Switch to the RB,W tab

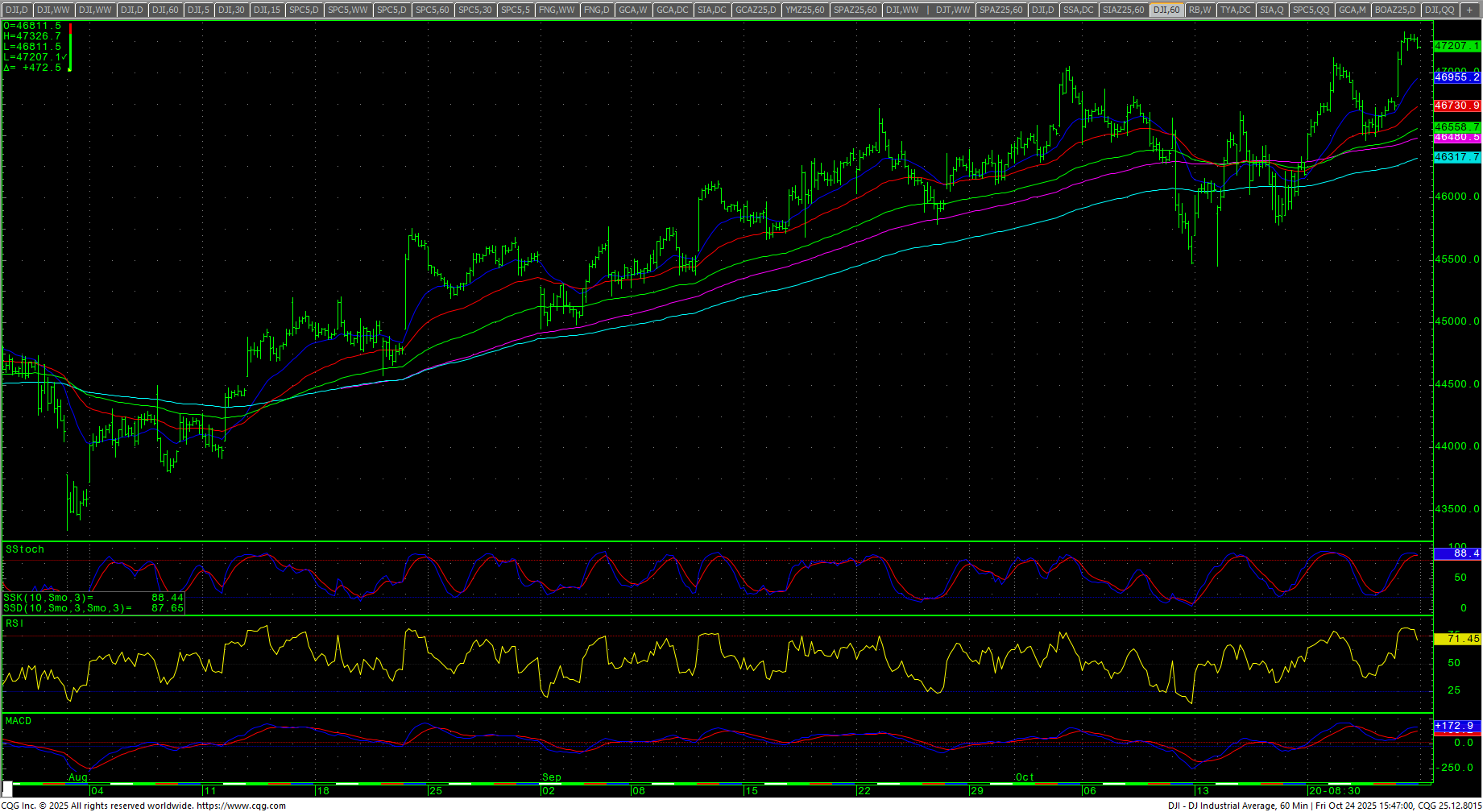1199,10
